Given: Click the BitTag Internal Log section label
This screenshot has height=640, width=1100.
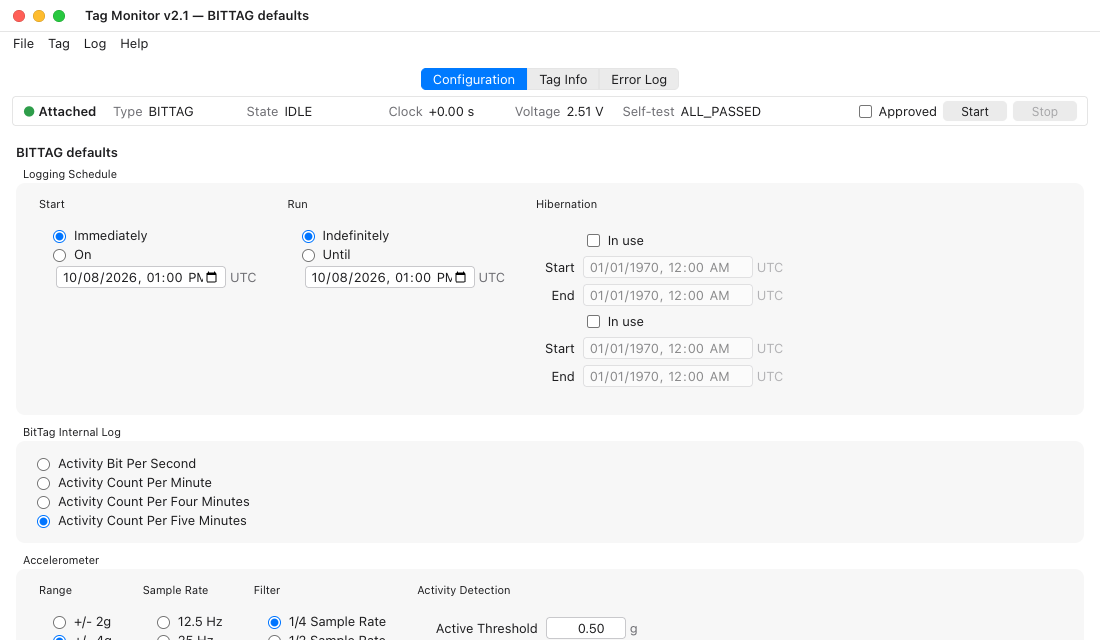Looking at the screenshot, I should point(72,432).
